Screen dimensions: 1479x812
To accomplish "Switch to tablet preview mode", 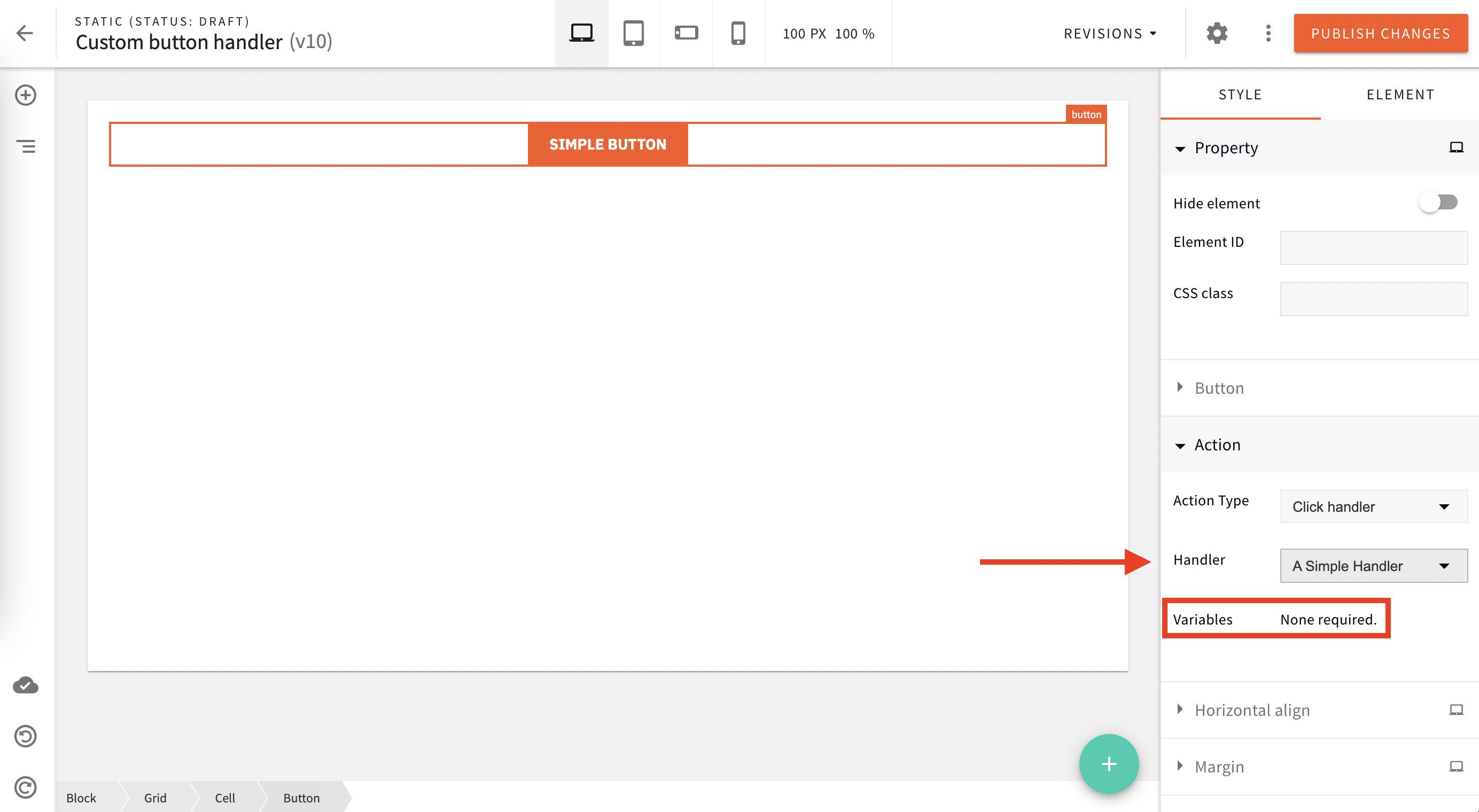I will pyautogui.click(x=633, y=33).
